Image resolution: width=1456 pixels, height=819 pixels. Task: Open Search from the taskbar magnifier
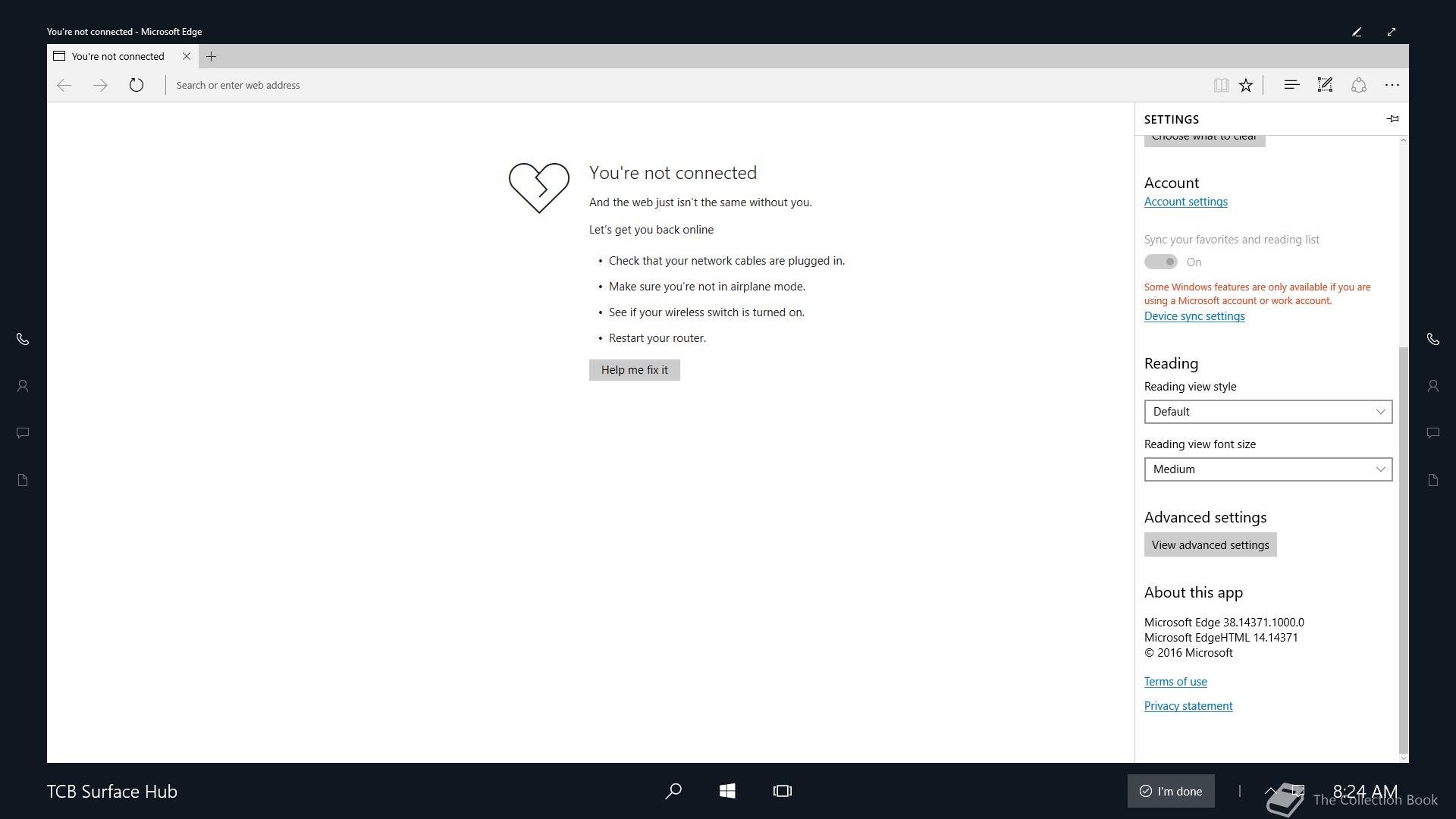(x=673, y=791)
